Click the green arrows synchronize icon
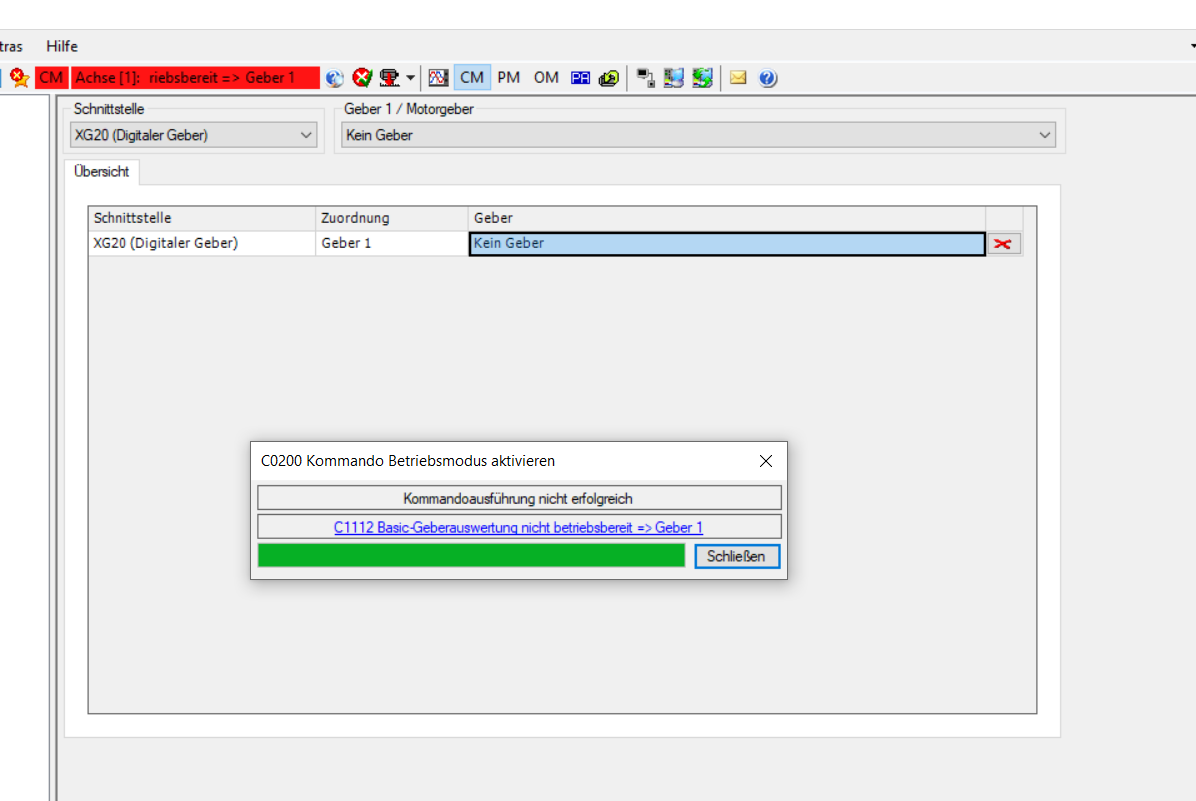The width and height of the screenshot is (1196, 801). pyautogui.click(x=702, y=78)
